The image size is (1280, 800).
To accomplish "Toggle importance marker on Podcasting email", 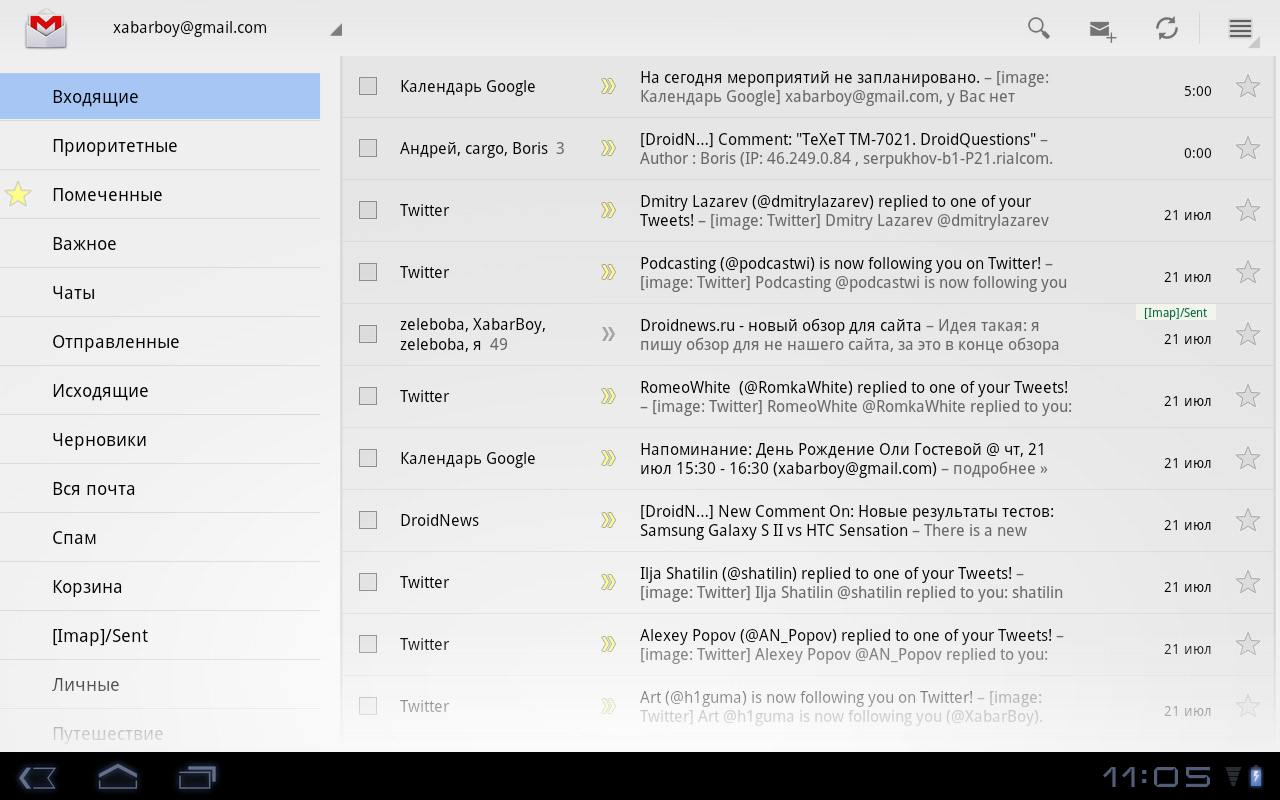I will (x=608, y=272).
